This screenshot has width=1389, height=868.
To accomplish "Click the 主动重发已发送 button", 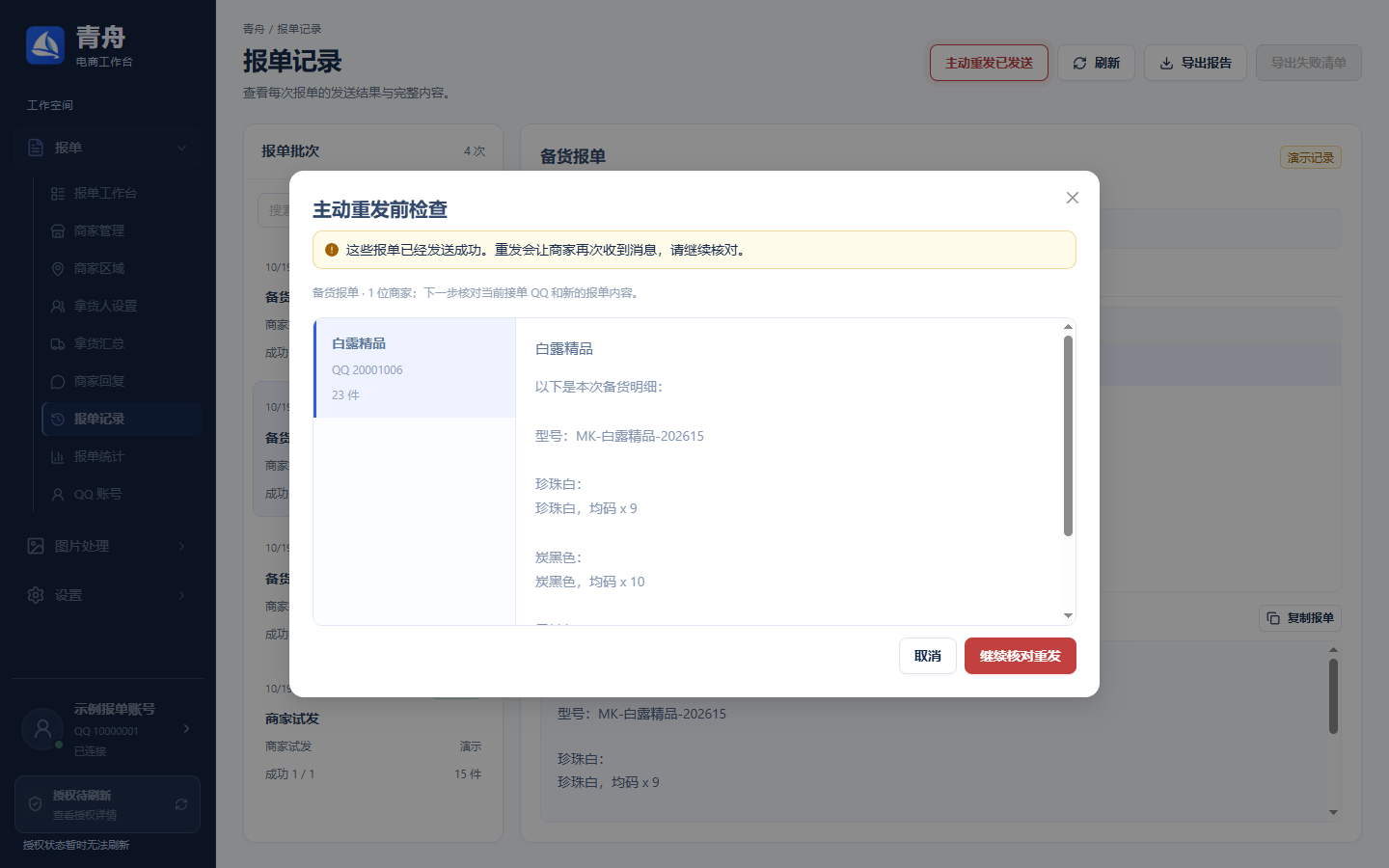I will (989, 63).
